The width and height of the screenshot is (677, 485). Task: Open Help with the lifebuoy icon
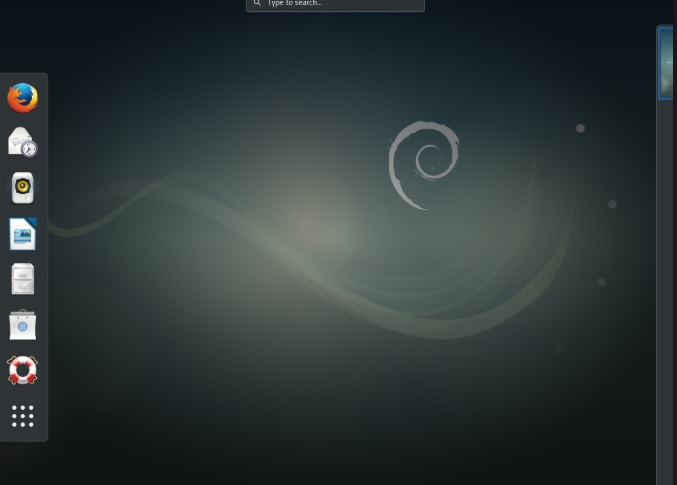point(22,370)
